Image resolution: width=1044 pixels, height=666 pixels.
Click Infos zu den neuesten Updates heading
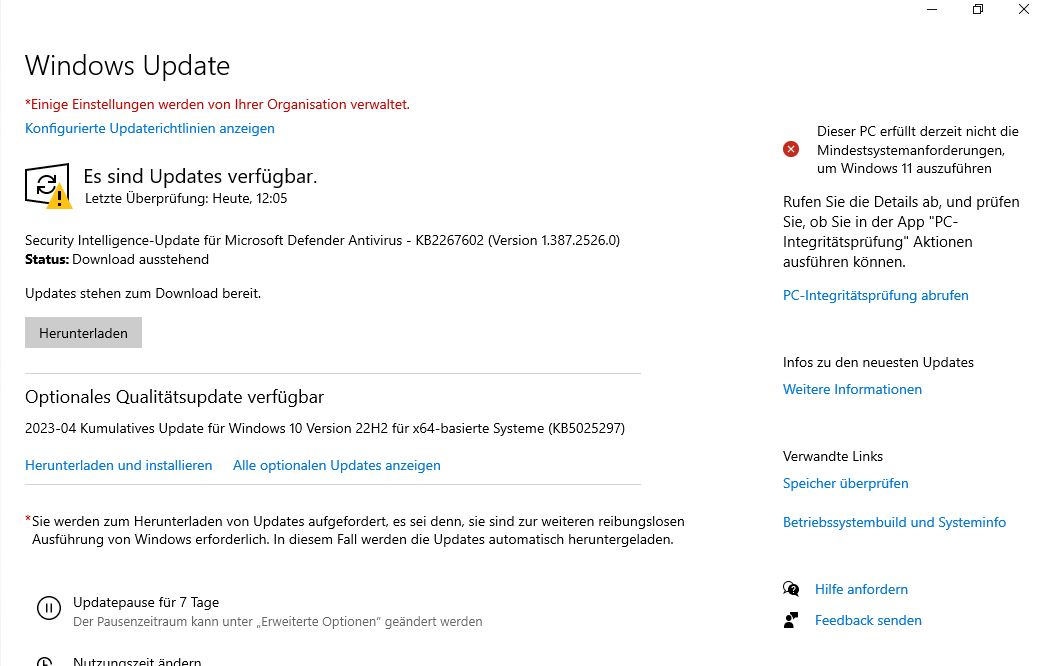878,362
